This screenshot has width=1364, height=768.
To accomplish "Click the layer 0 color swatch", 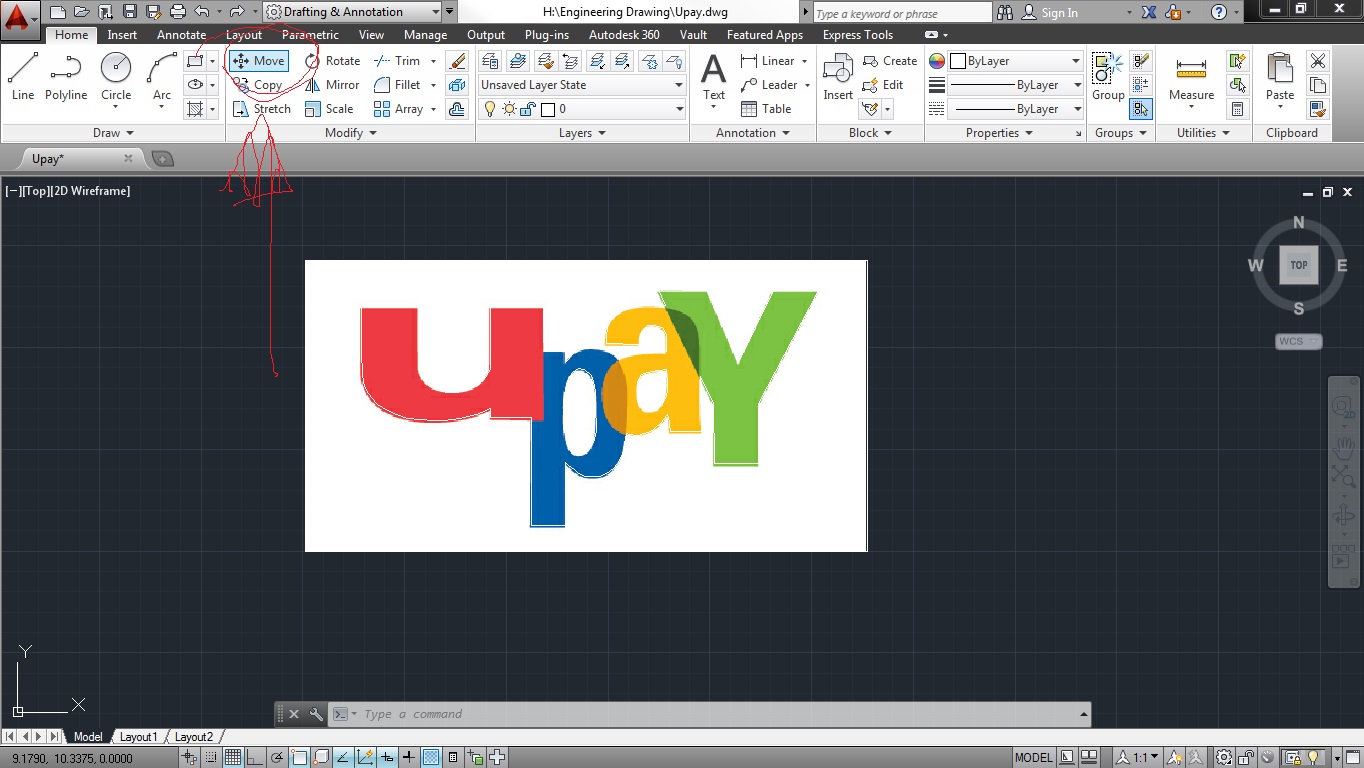I will click(x=548, y=109).
